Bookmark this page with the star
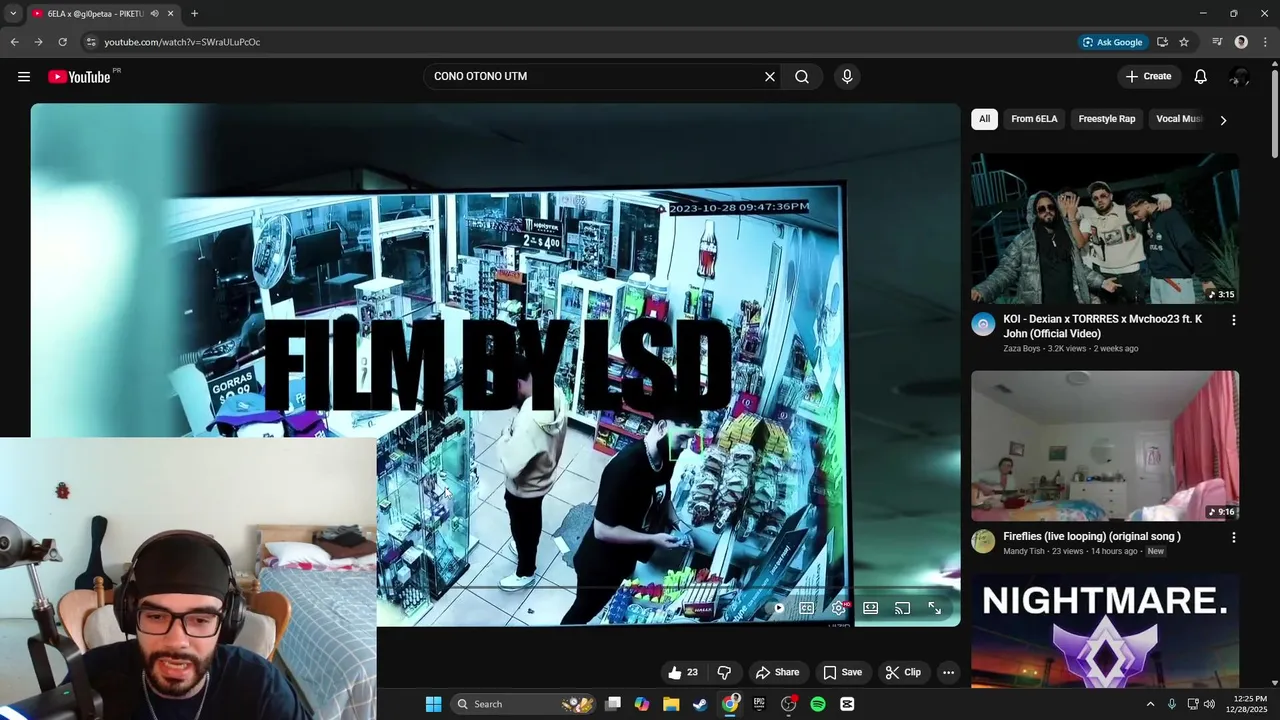Viewport: 1280px width, 720px height. pos(1184,42)
